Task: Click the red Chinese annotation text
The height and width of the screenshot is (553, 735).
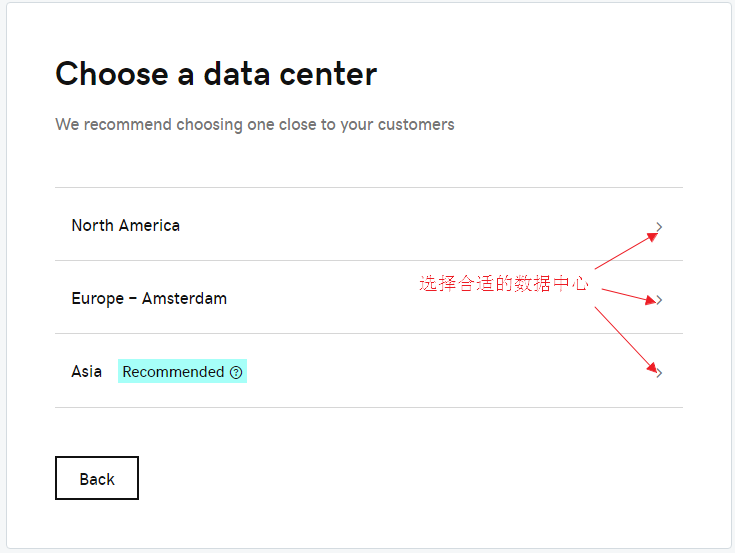Action: (503, 284)
